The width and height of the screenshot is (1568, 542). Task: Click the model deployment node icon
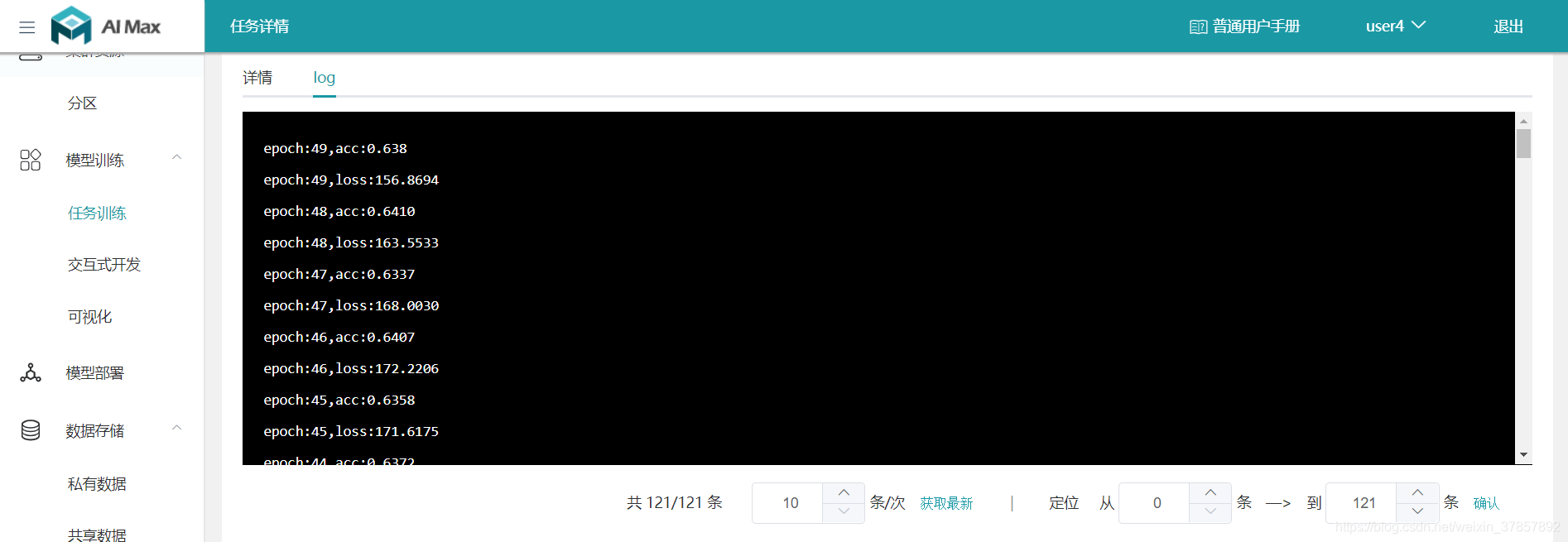(x=31, y=373)
